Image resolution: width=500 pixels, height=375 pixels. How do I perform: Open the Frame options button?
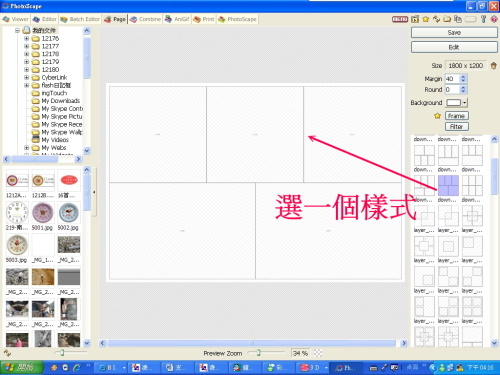click(457, 116)
